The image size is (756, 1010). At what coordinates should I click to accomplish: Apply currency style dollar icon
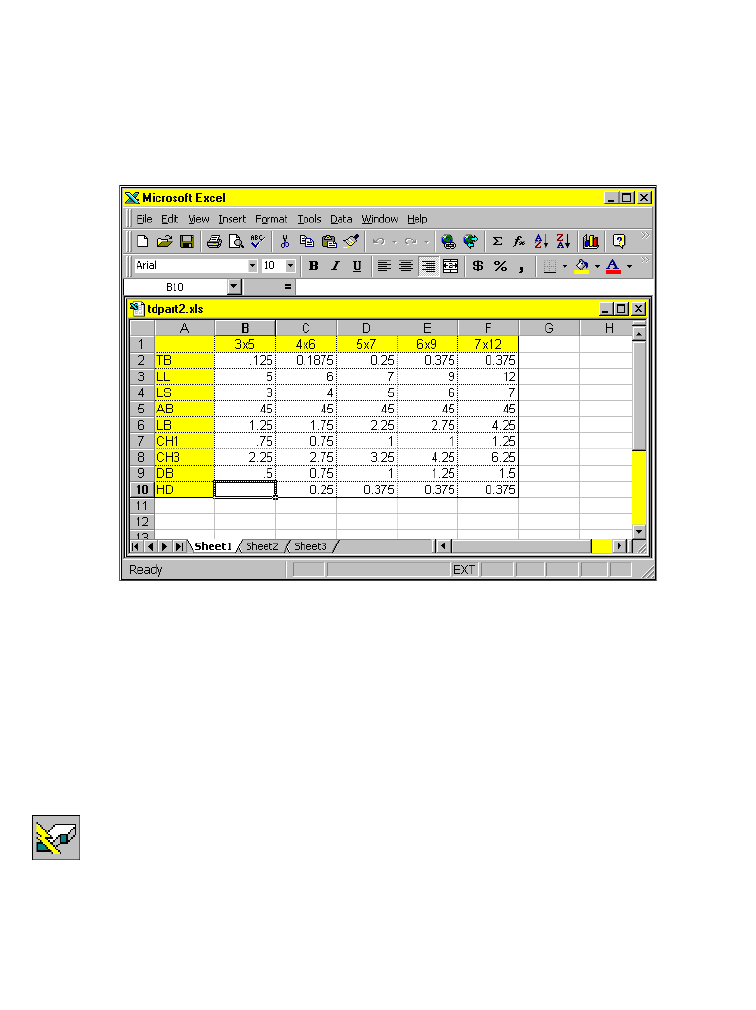click(478, 266)
